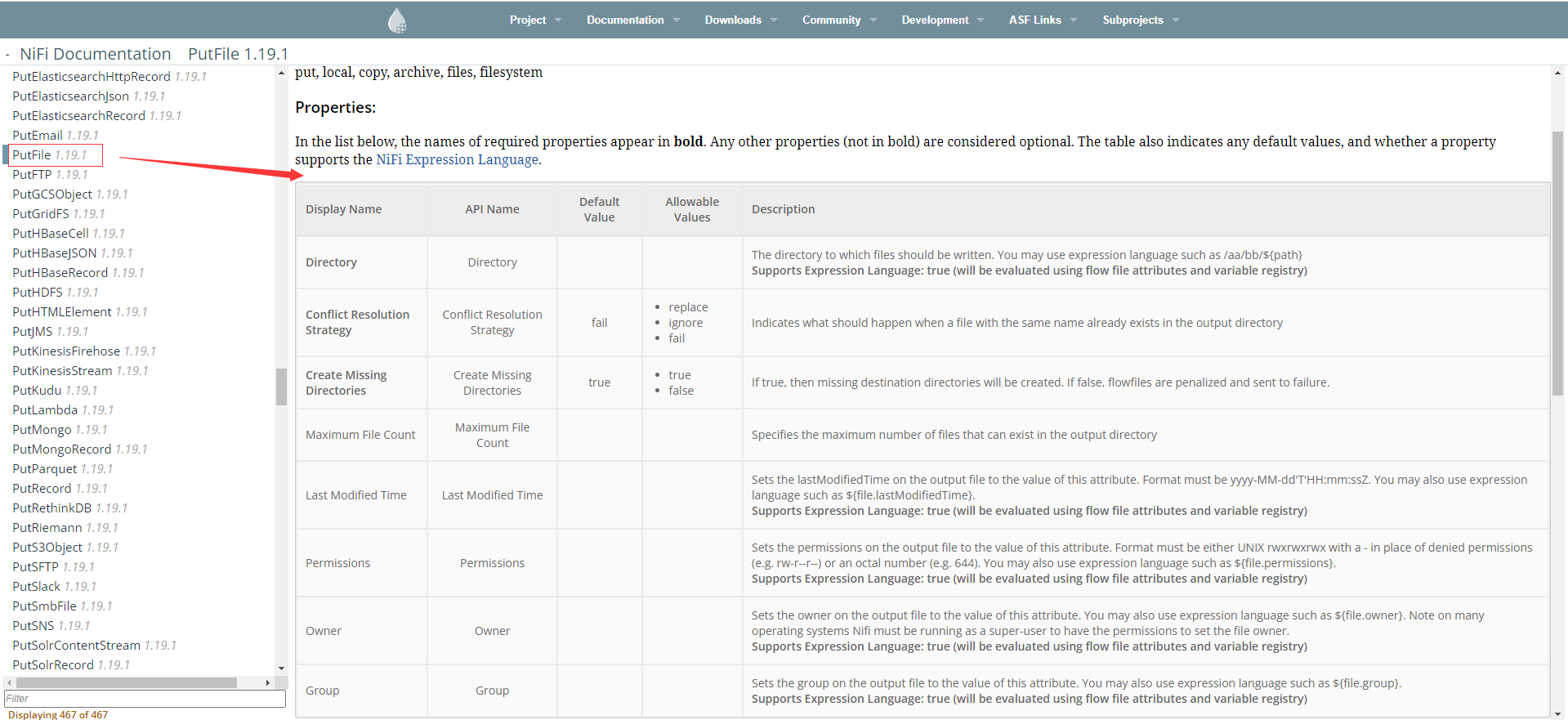
Task: Open PutSlack 1.19.1
Action: [x=55, y=587]
